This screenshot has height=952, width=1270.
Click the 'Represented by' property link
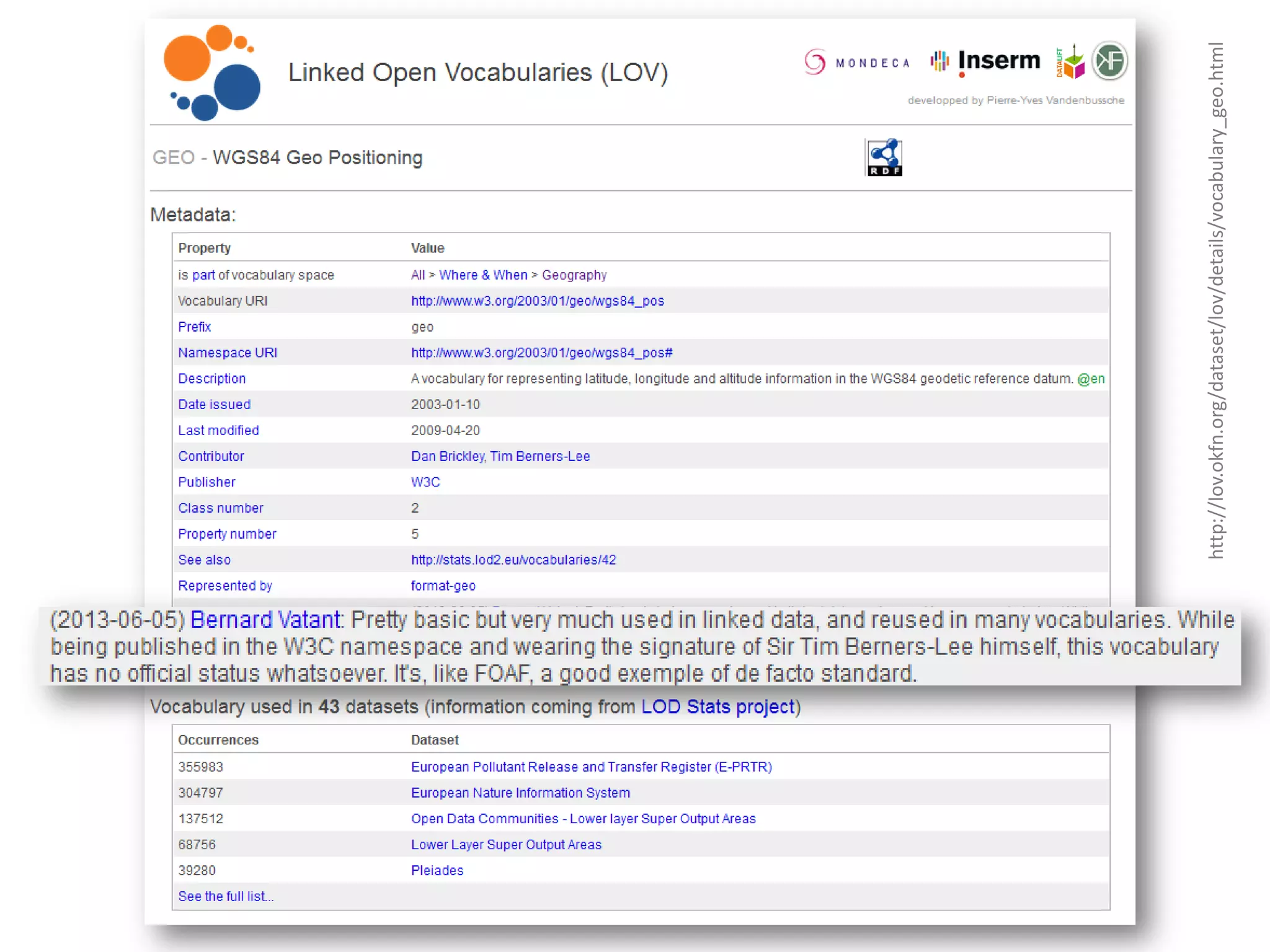tap(225, 586)
